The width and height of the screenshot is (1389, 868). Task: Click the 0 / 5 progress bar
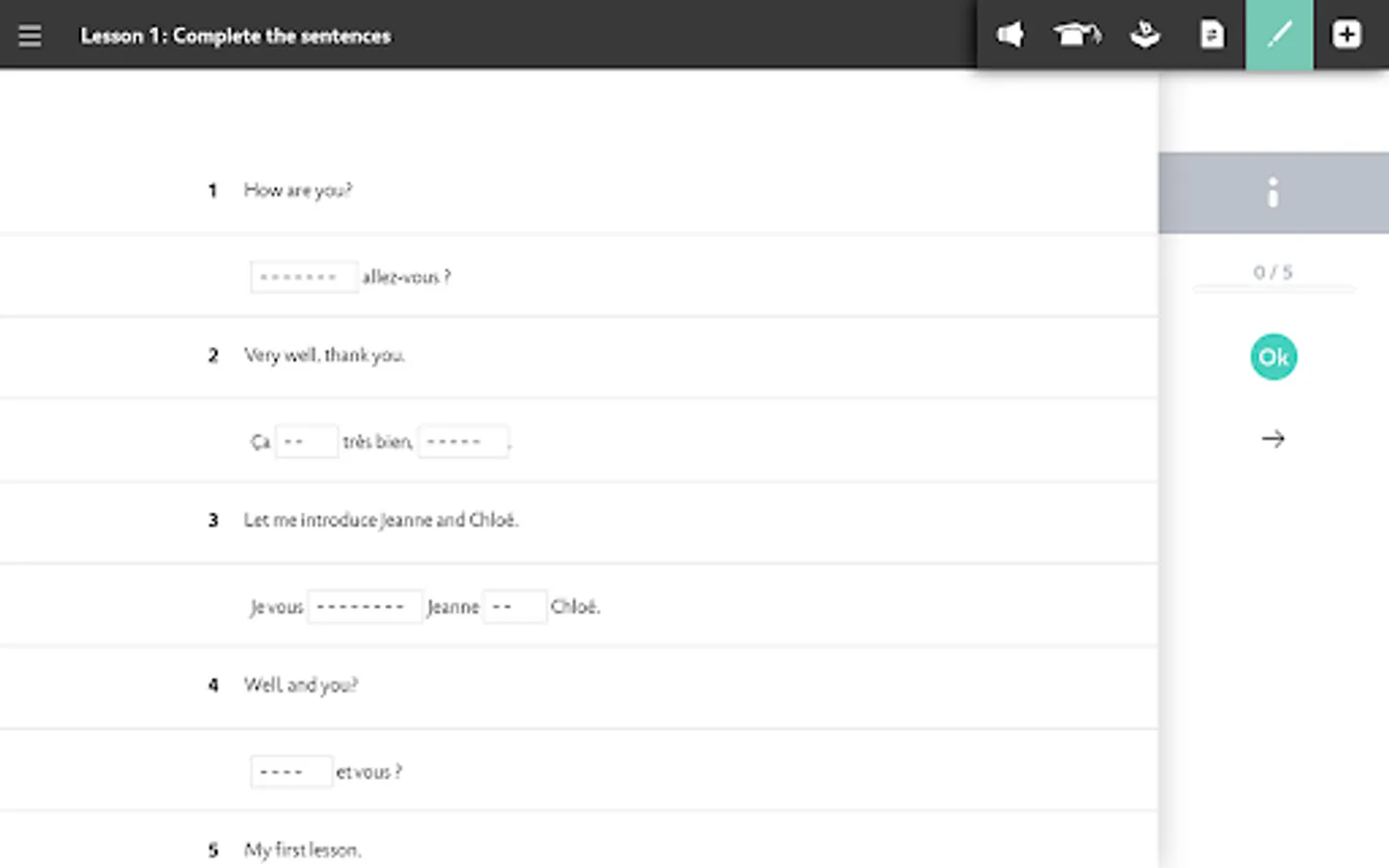tap(1273, 287)
